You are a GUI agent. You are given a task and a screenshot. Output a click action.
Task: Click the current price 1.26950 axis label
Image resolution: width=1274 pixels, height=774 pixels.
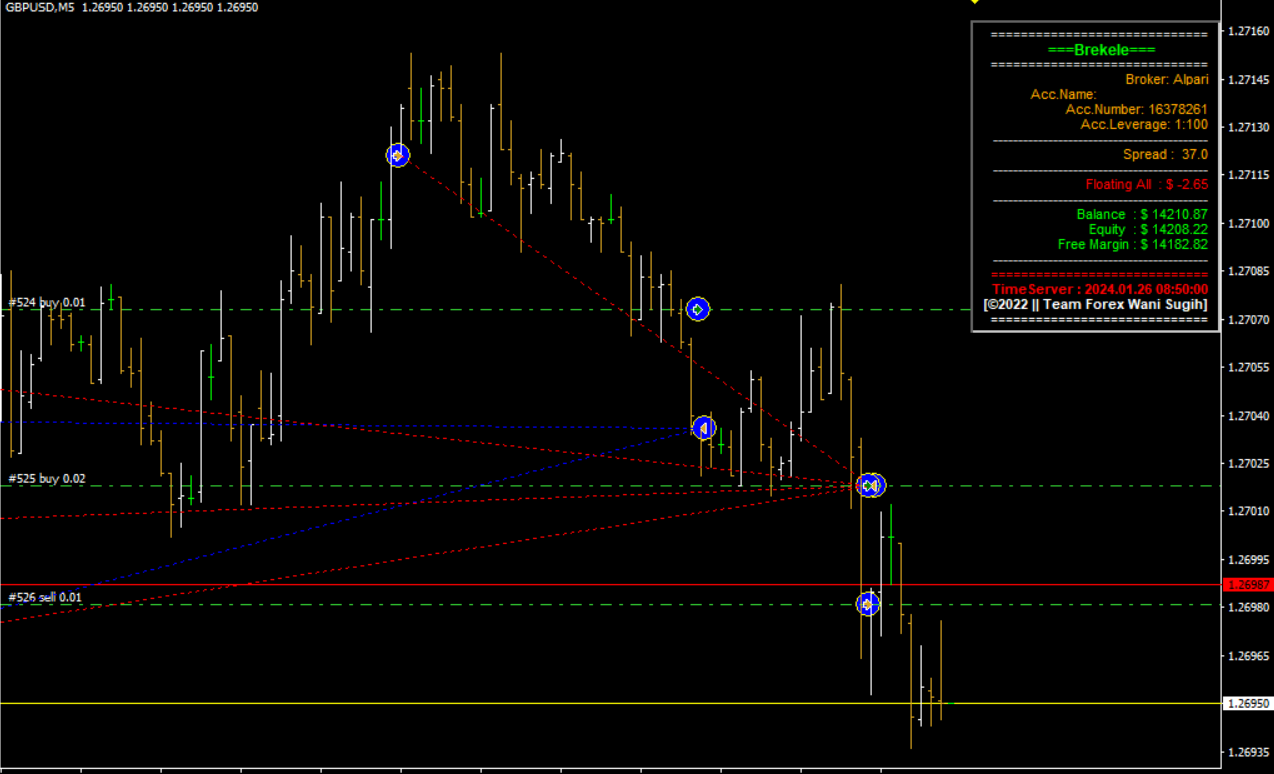pos(1247,703)
